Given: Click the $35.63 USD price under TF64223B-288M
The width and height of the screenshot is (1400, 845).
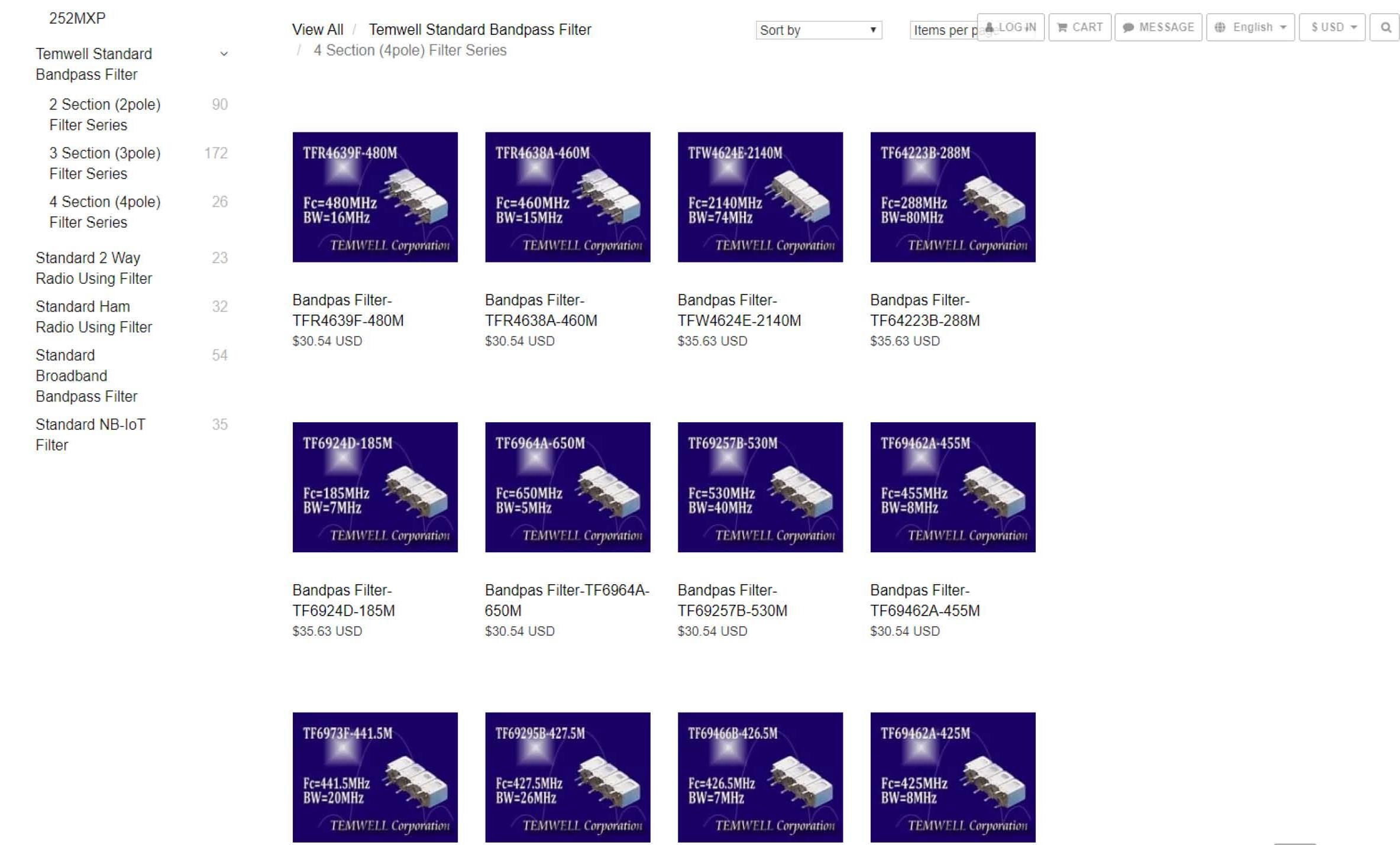Looking at the screenshot, I should point(905,341).
